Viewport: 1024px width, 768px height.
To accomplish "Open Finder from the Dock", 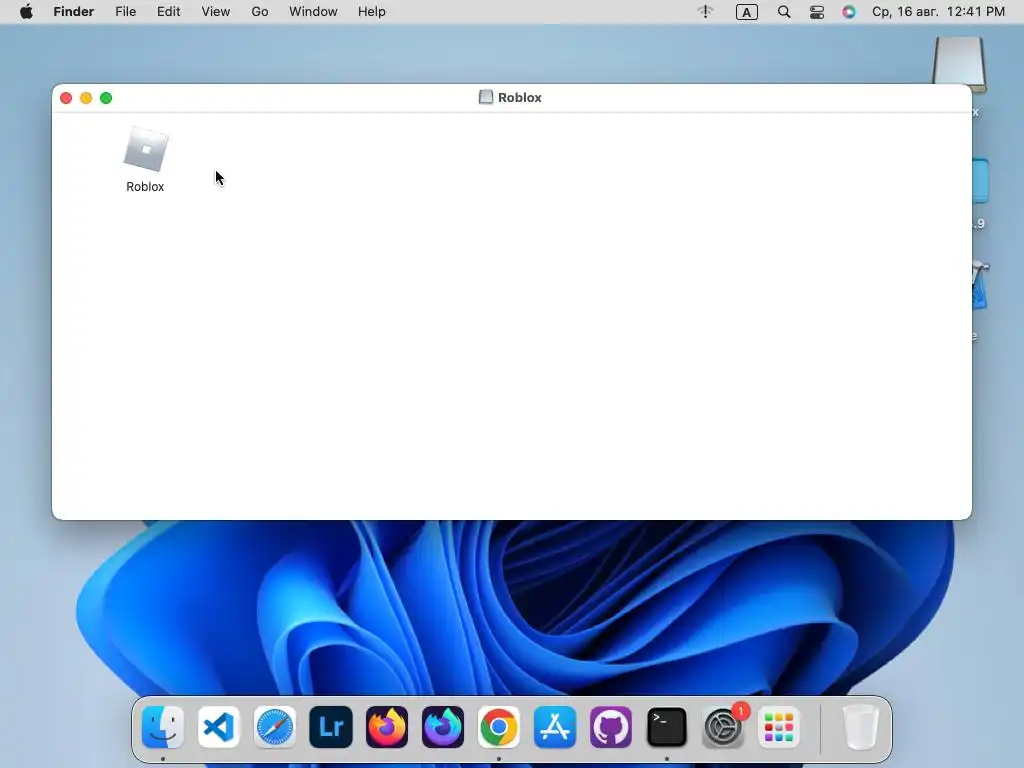I will [x=163, y=727].
